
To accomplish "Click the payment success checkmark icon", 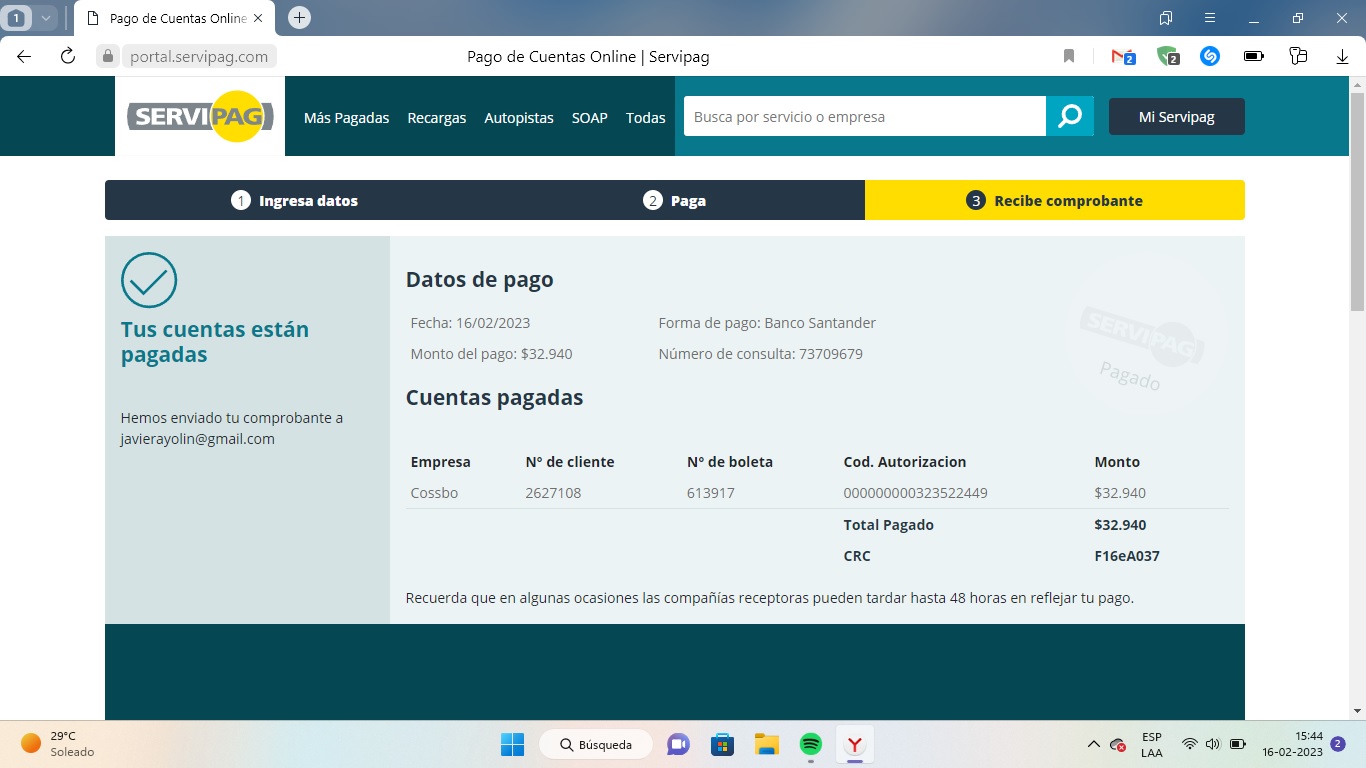I will coord(149,281).
